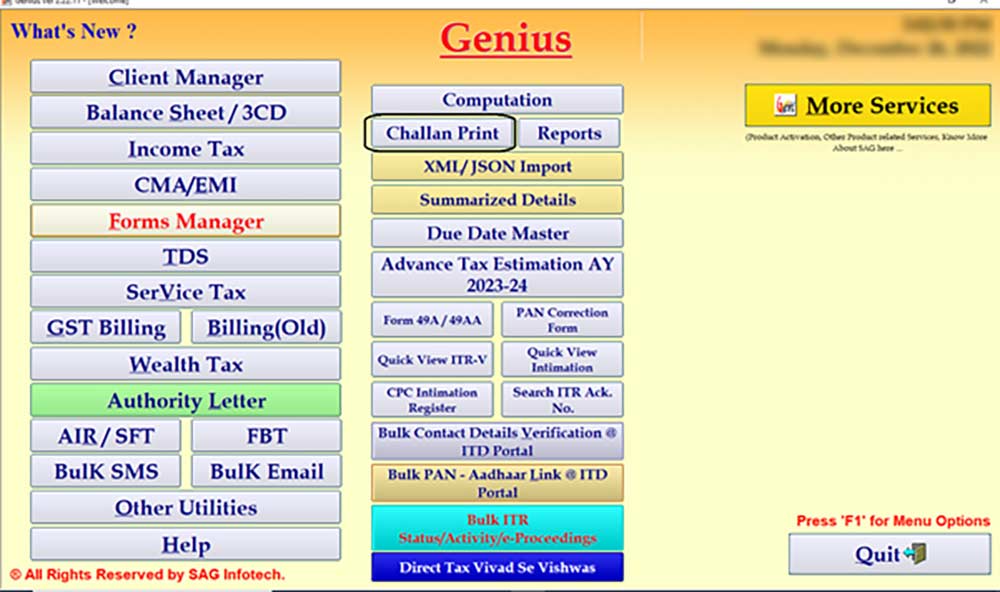Open the TDS module
The image size is (1000, 592).
pyautogui.click(x=185, y=256)
